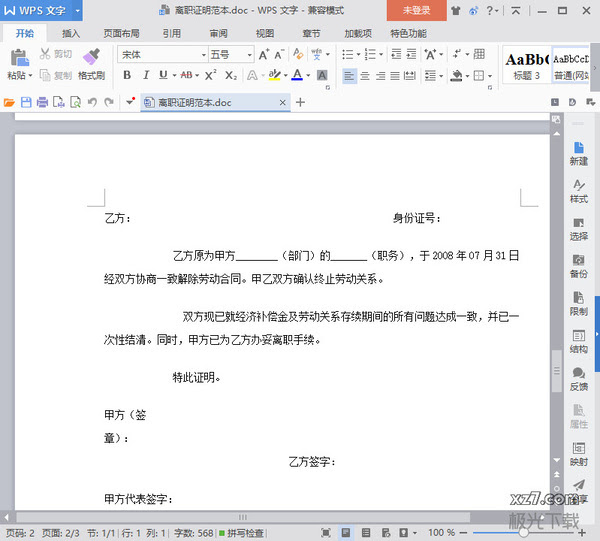The width and height of the screenshot is (600, 541).
Task: Expand the WPS 文字 application menu arrow
Action: (x=77, y=10)
